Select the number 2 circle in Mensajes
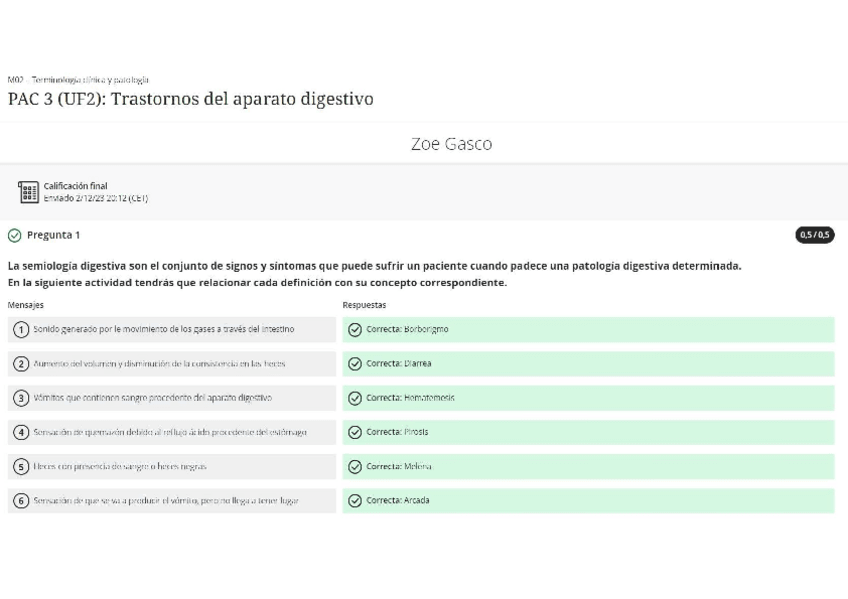 pyautogui.click(x=21, y=364)
